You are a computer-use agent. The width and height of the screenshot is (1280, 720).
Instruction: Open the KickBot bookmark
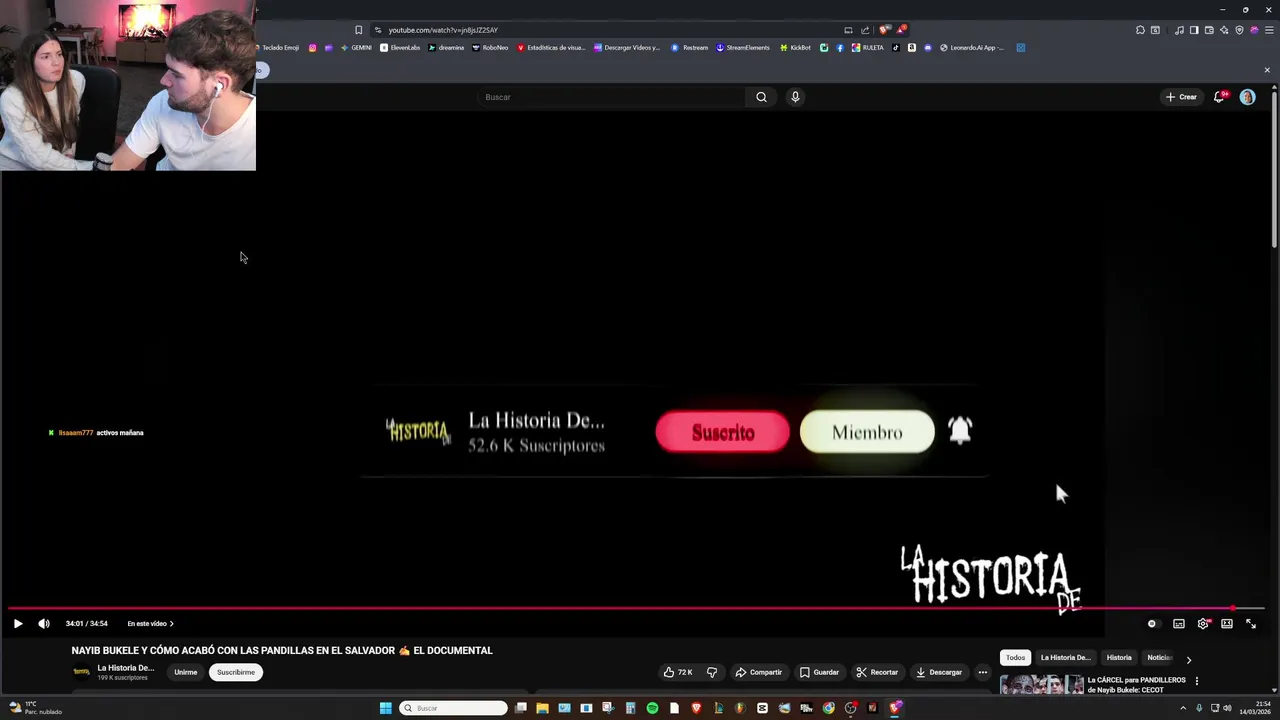coord(795,48)
